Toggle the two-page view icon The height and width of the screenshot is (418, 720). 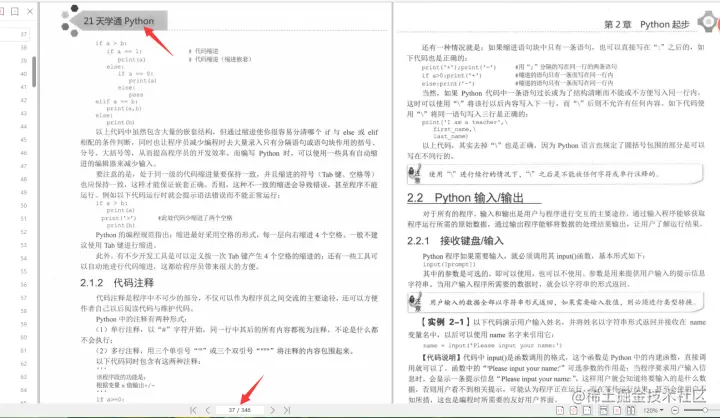click(631, 410)
